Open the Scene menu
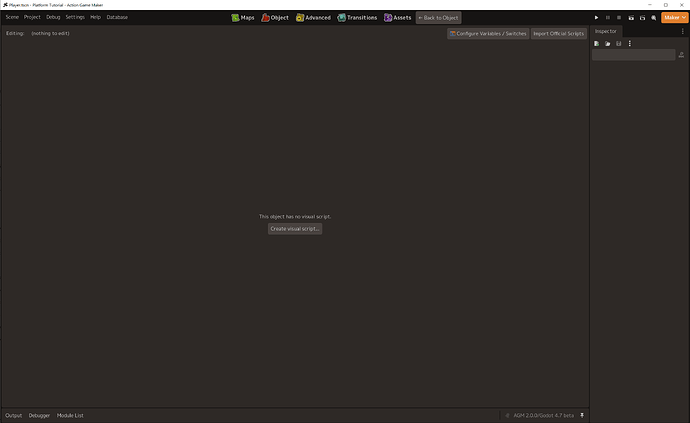The height and width of the screenshot is (423, 690). coord(12,17)
